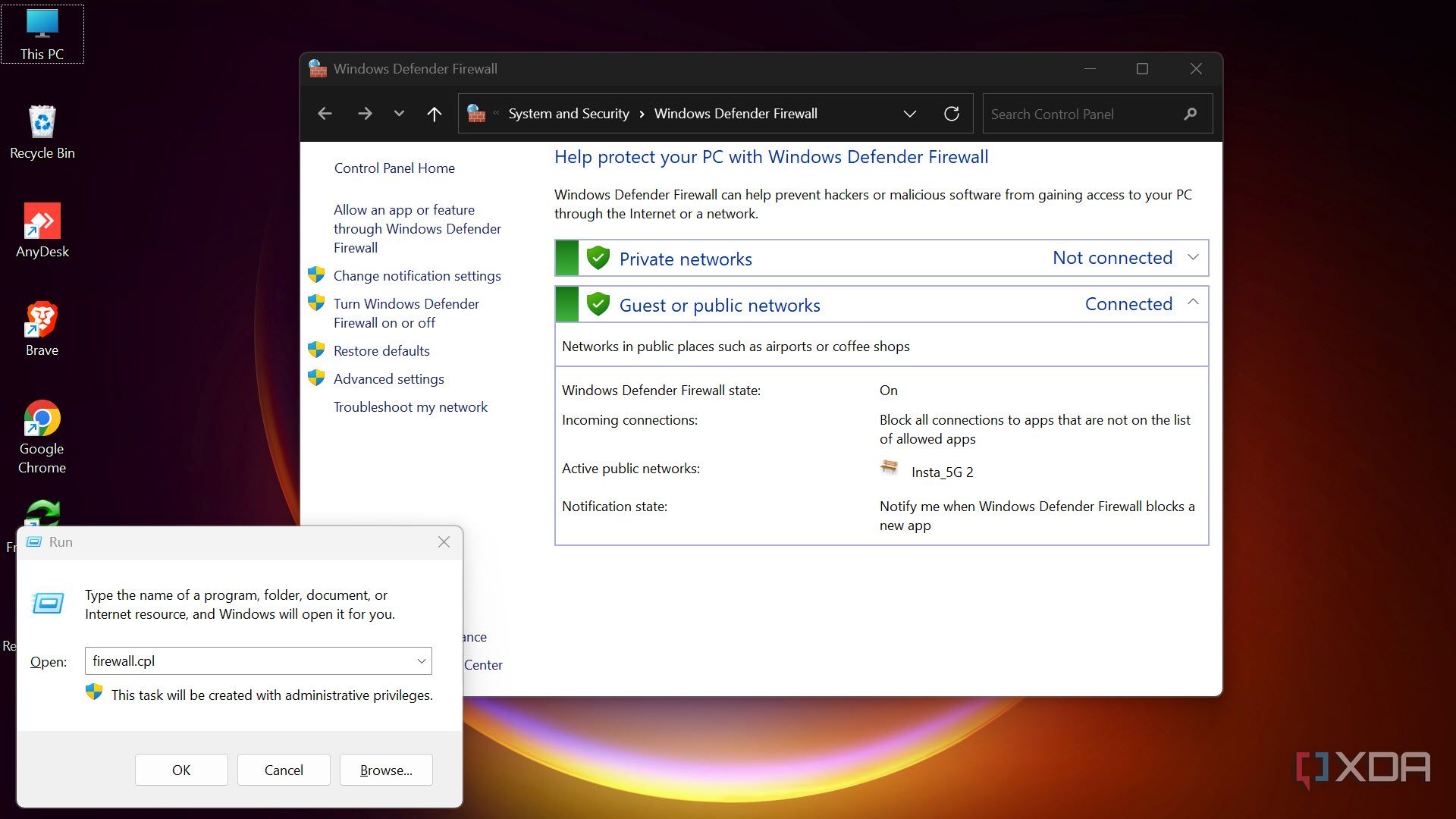Expand the Open combo box dropdown in Run
This screenshot has width=1456, height=819.
pos(422,661)
